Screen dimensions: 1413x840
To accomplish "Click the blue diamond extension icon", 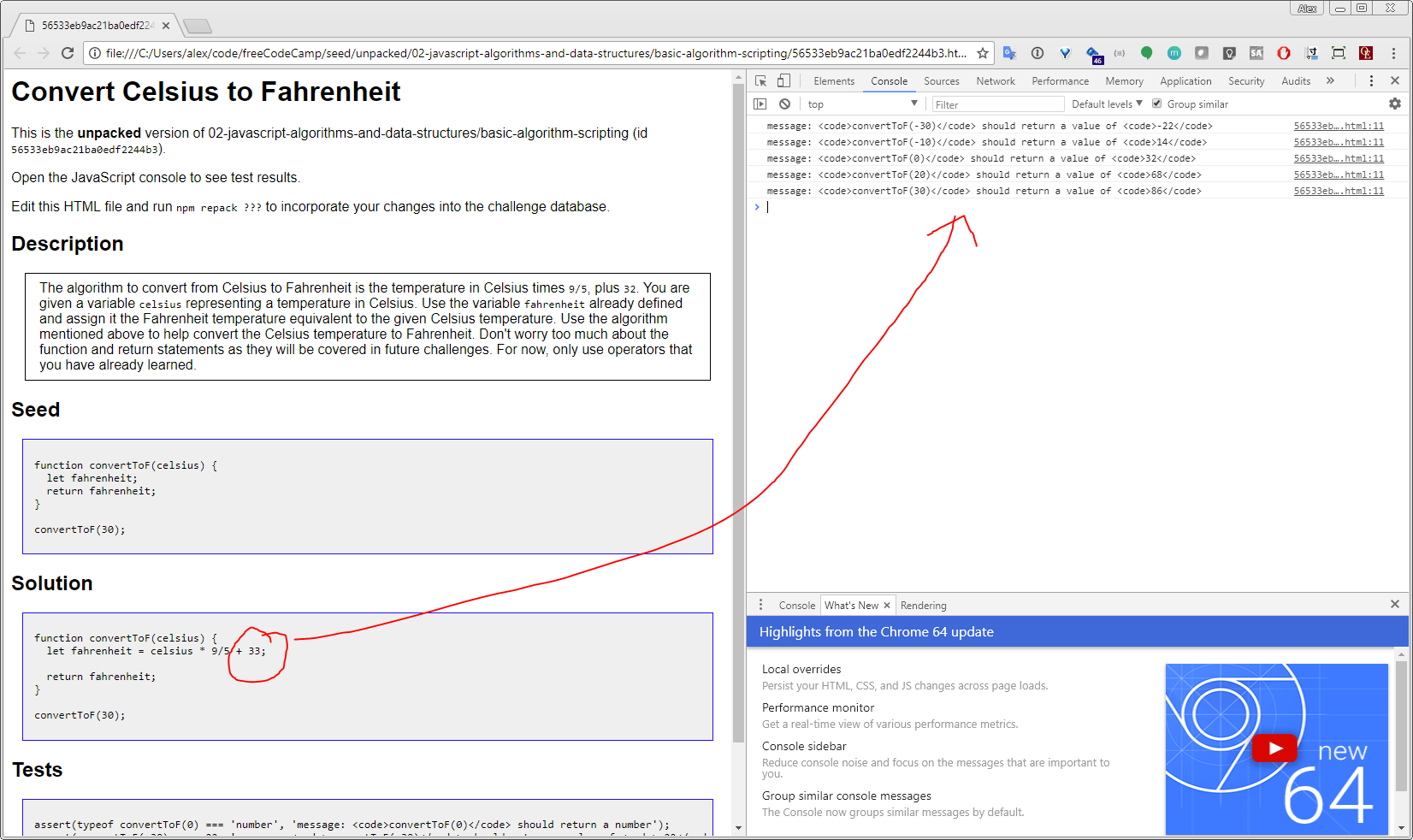I will click(x=1065, y=53).
